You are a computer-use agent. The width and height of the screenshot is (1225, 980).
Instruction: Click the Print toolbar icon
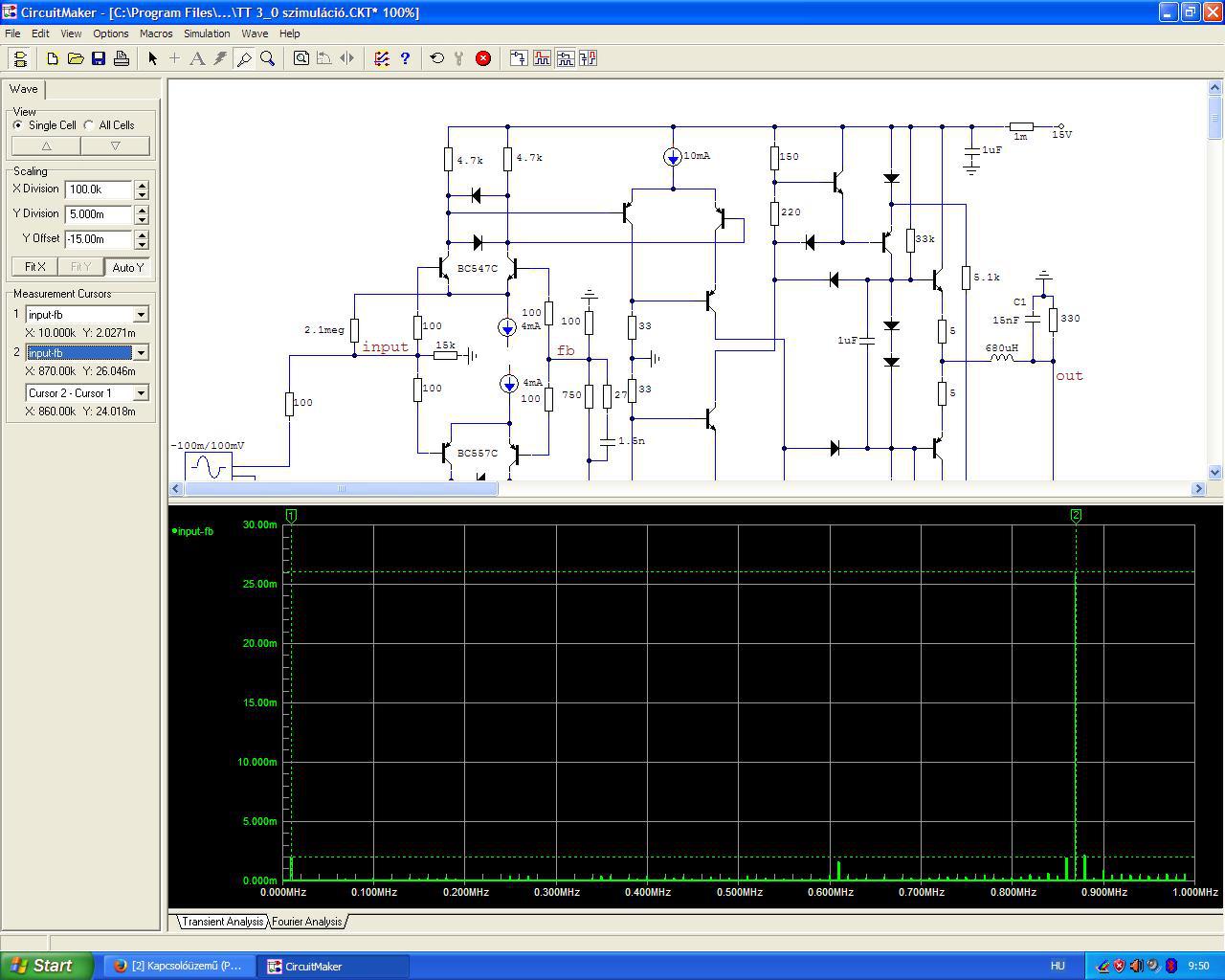(122, 58)
